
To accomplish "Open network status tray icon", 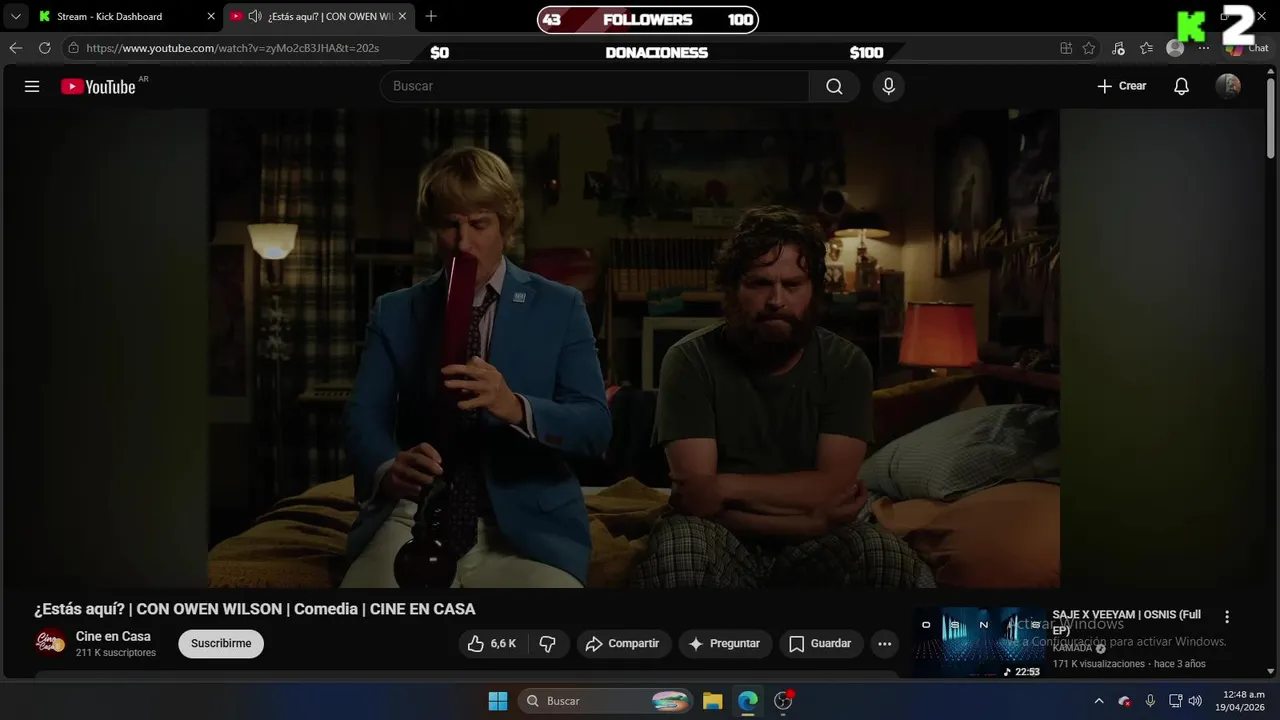I will coord(1176,701).
